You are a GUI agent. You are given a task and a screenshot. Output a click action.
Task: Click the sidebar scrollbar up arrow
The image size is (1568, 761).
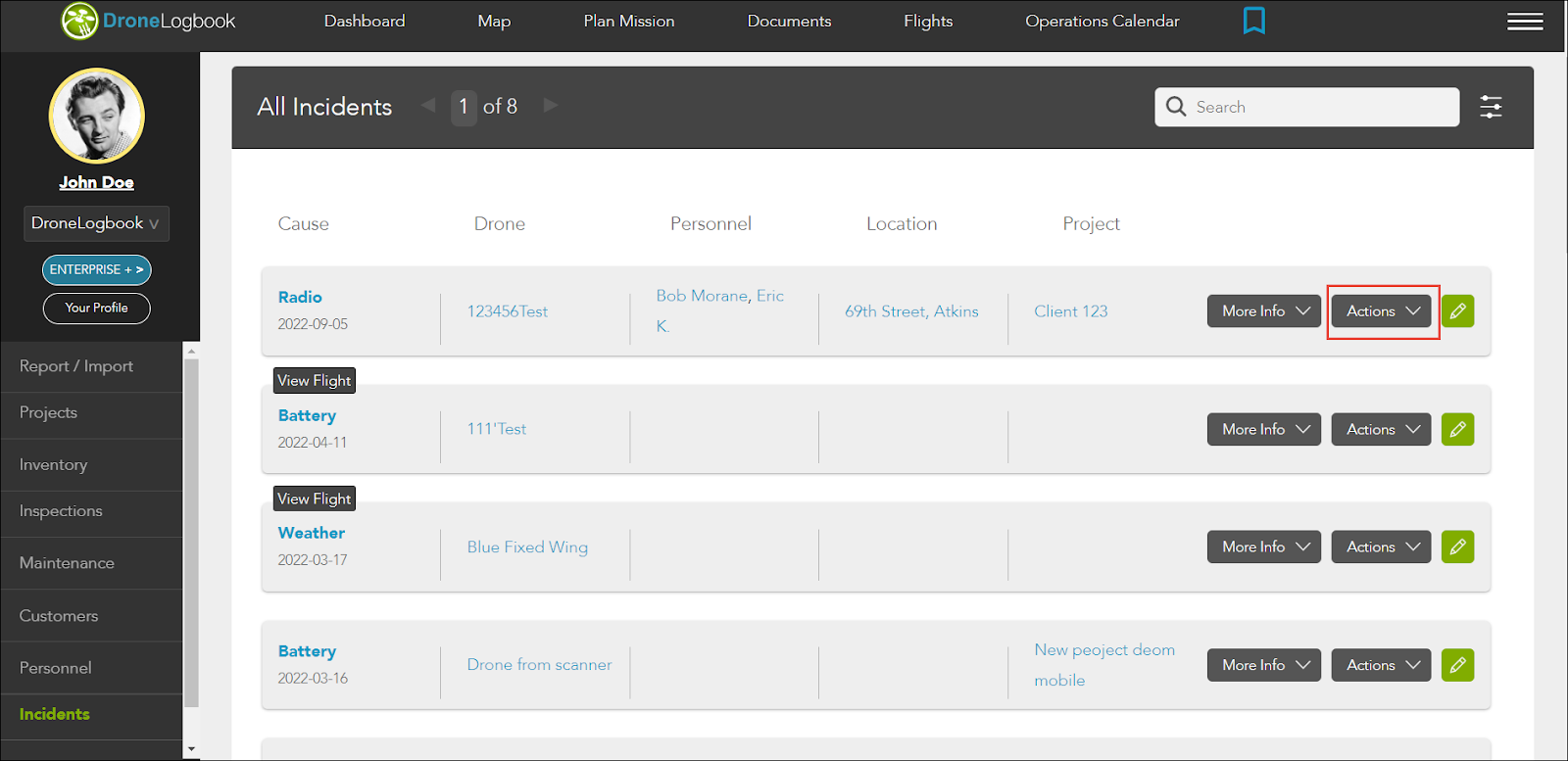[191, 351]
